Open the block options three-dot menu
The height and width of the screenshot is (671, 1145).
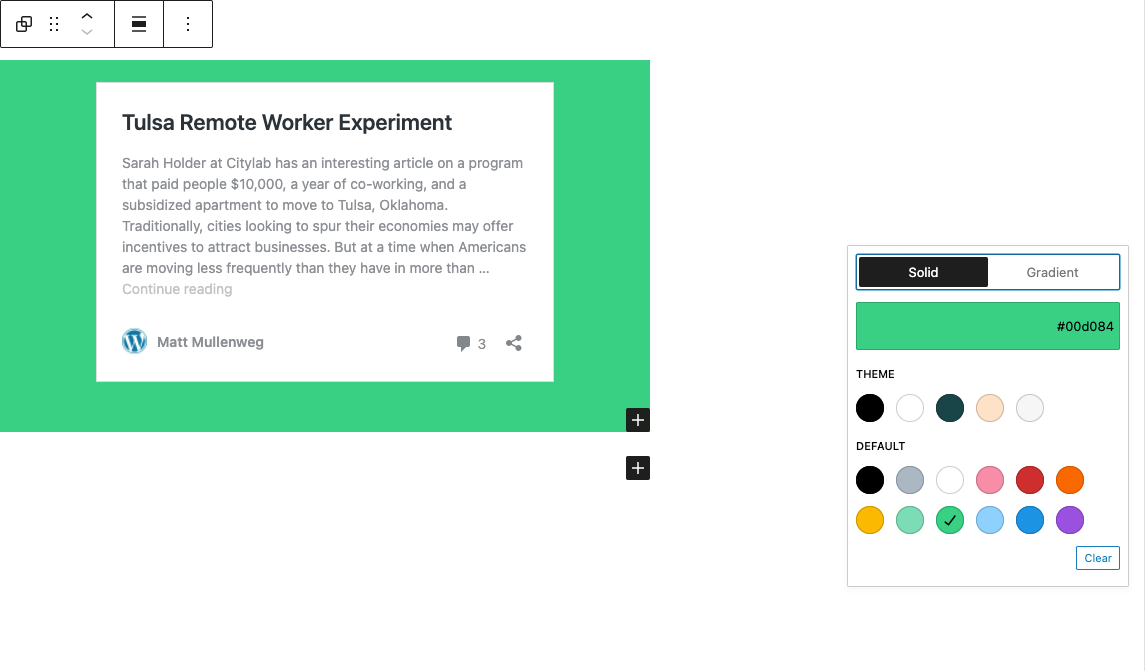tap(188, 23)
